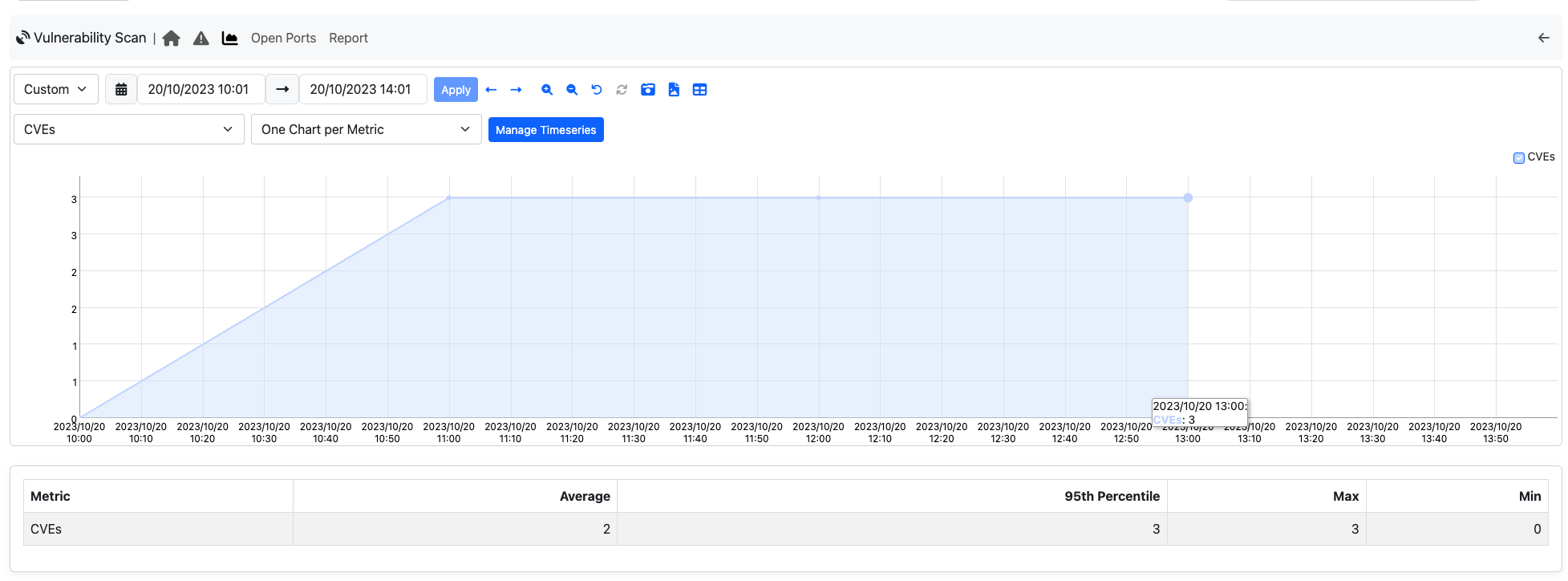Click the start date field 20/10/2023 10:01
This screenshot has width=1568, height=581.
point(199,89)
